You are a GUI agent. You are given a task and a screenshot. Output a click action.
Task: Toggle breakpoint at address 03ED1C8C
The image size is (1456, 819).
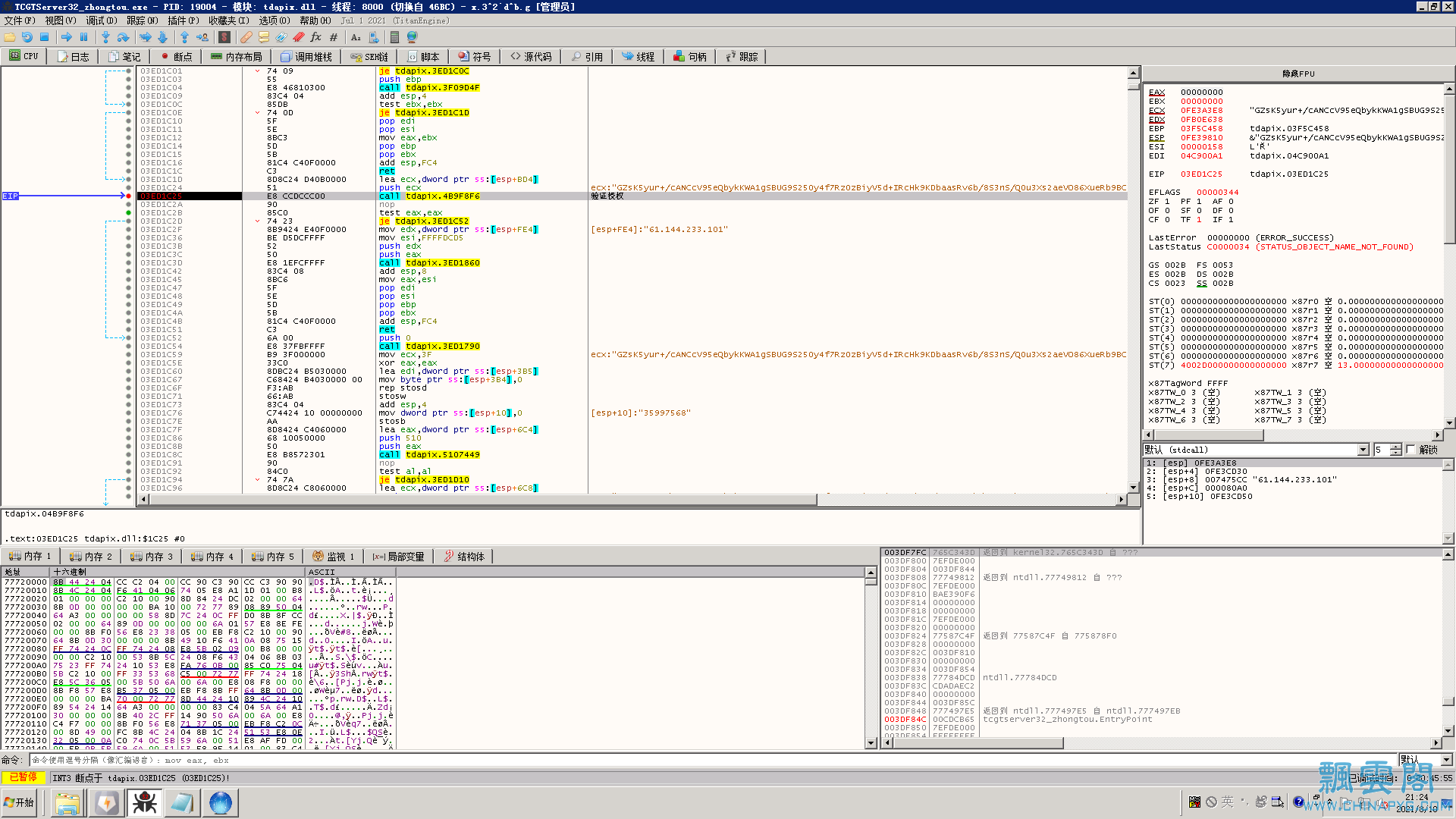129,455
